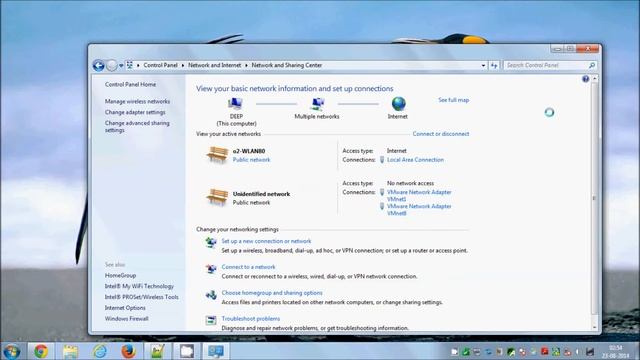640x360 pixels.
Task: Open the Local Area Connection link
Action: pos(415,160)
